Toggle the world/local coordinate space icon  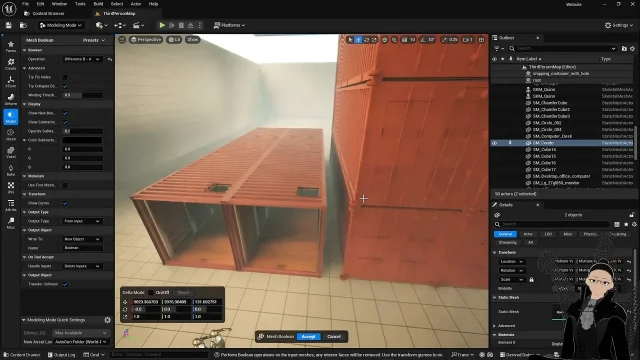click(384, 40)
